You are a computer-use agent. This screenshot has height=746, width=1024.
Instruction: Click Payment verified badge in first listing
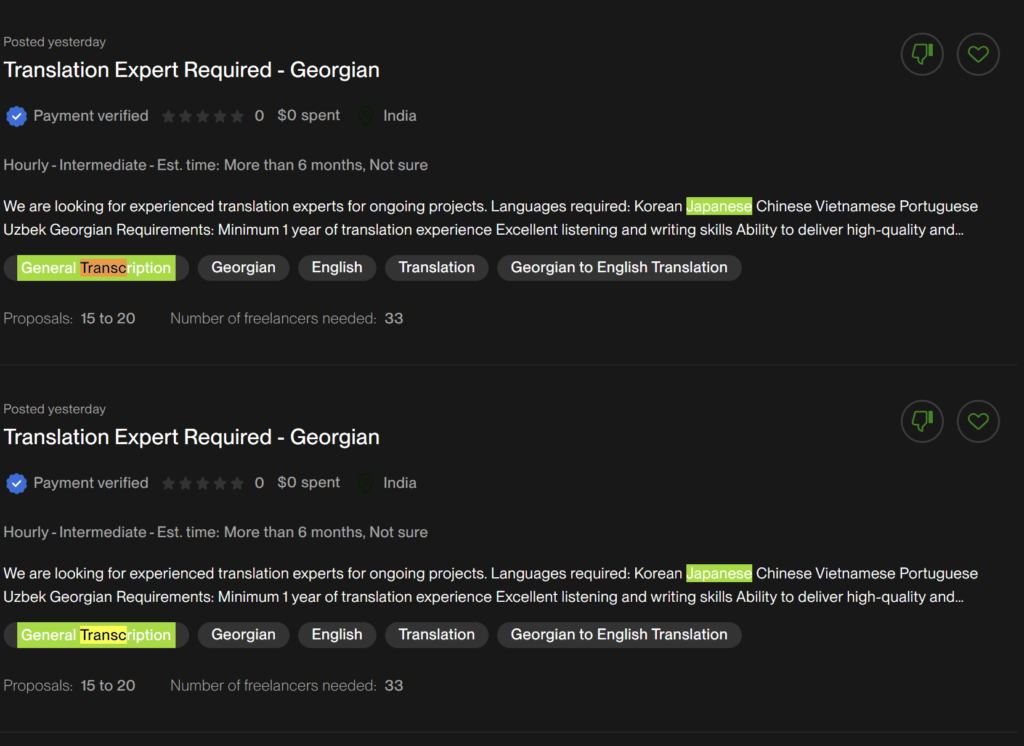pos(17,116)
